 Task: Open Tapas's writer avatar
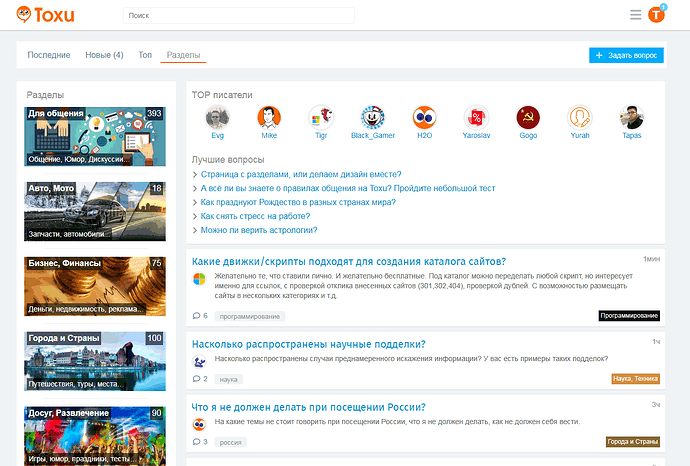click(x=631, y=117)
